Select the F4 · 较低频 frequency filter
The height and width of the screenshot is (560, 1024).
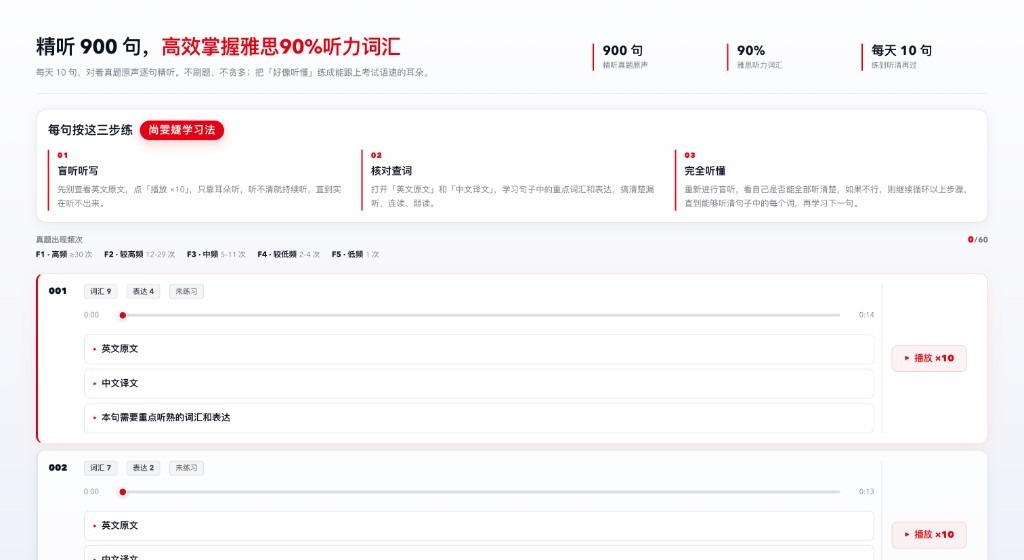(289, 255)
